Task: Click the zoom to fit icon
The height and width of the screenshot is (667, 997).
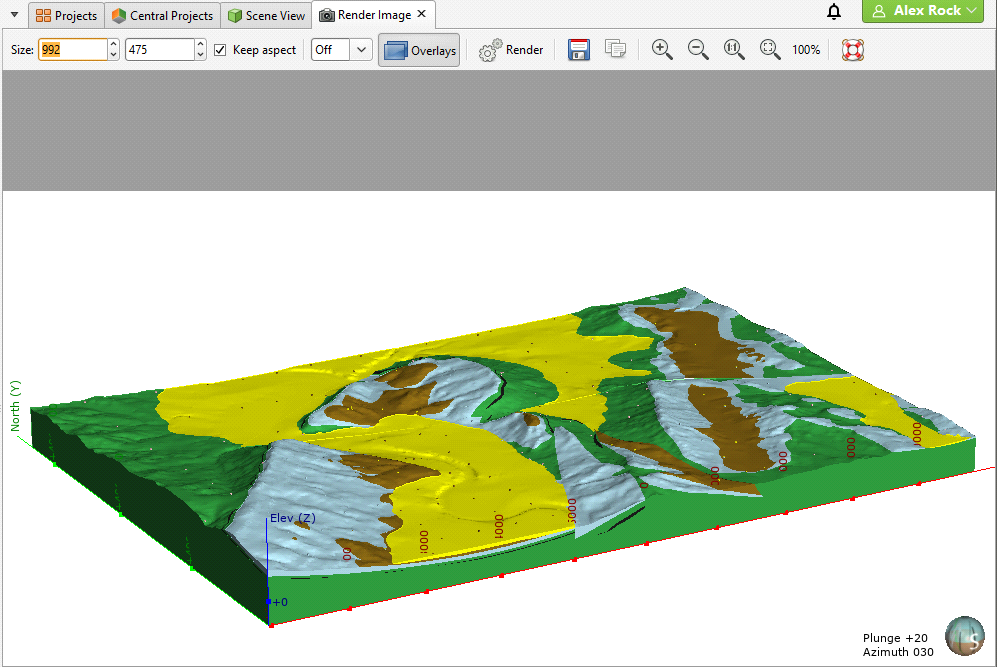Action: (x=770, y=50)
